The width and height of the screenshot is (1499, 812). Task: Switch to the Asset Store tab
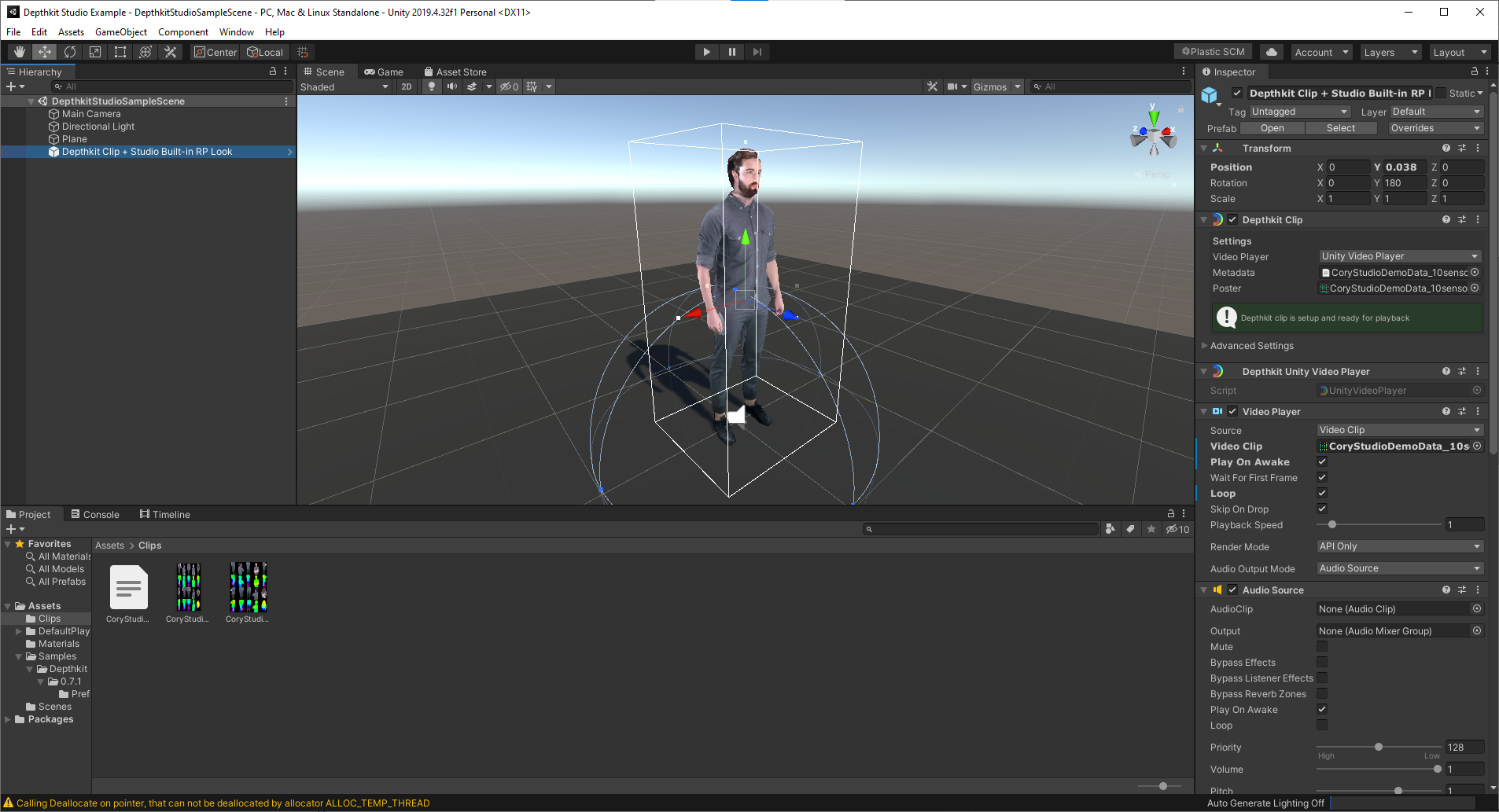[455, 72]
